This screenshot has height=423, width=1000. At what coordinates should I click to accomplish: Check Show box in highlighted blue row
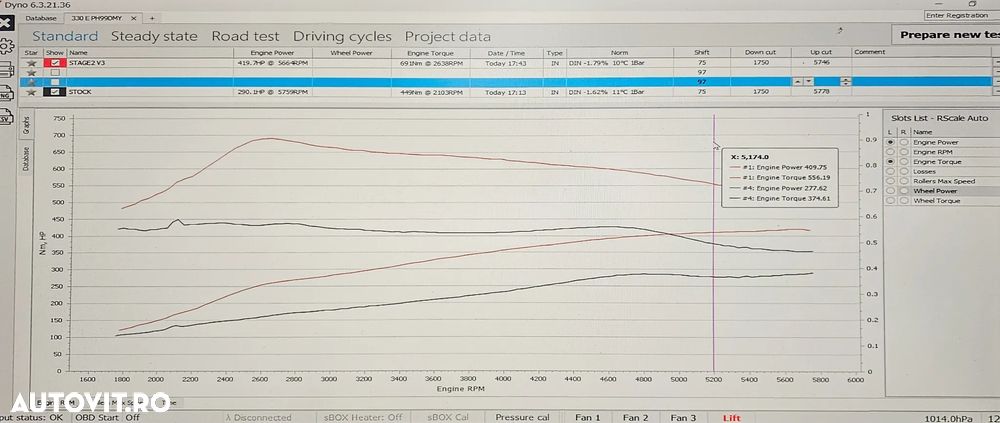click(x=55, y=82)
